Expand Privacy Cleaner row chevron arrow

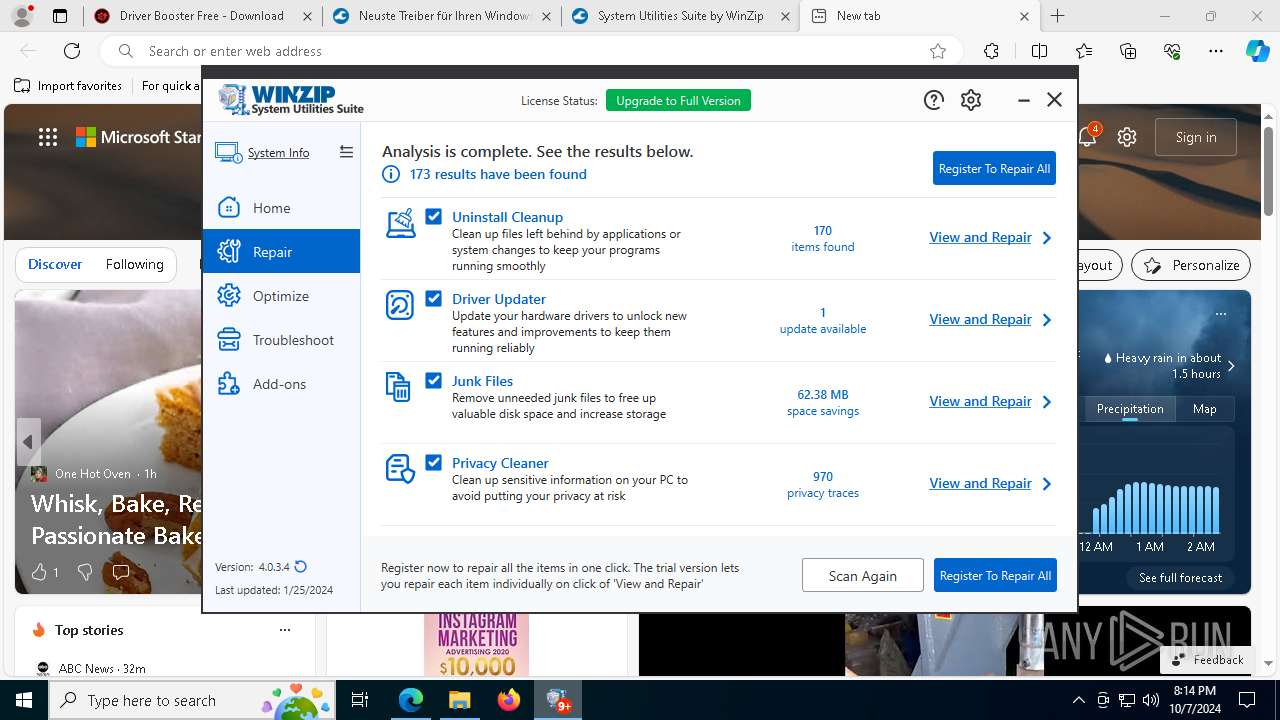tap(1047, 484)
